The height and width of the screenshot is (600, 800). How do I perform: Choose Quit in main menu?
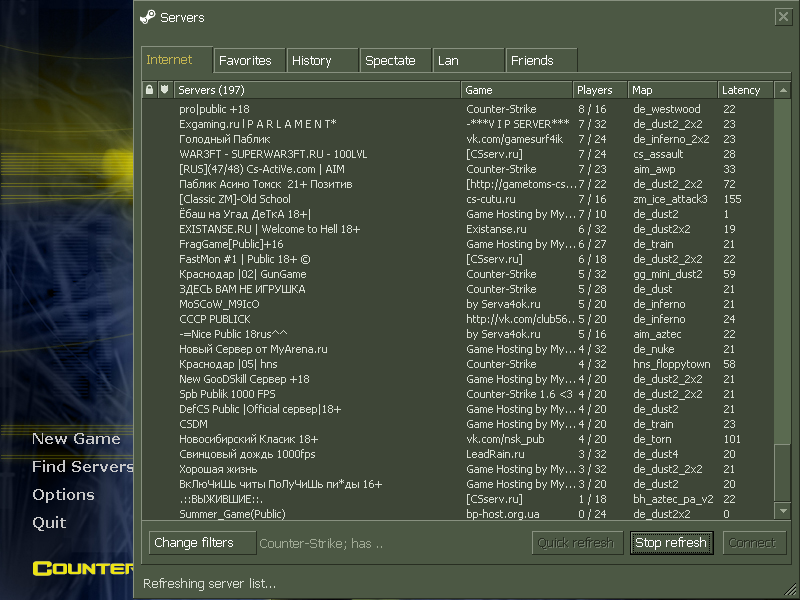pos(49,522)
